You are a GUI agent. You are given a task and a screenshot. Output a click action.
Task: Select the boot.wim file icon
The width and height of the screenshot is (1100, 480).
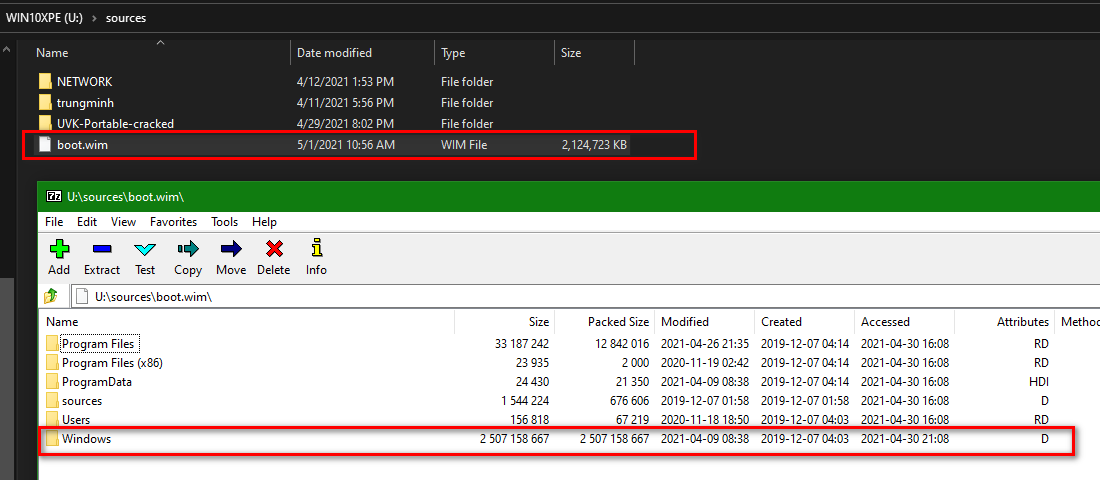click(45, 145)
